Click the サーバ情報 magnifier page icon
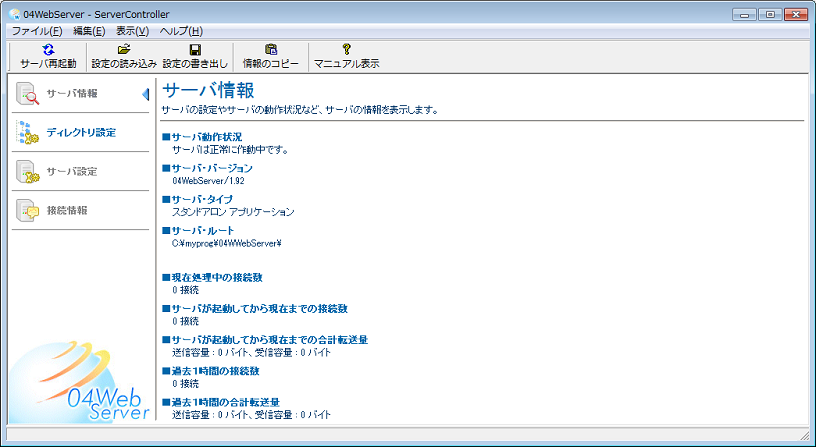Image resolution: width=816 pixels, height=447 pixels. [28, 94]
